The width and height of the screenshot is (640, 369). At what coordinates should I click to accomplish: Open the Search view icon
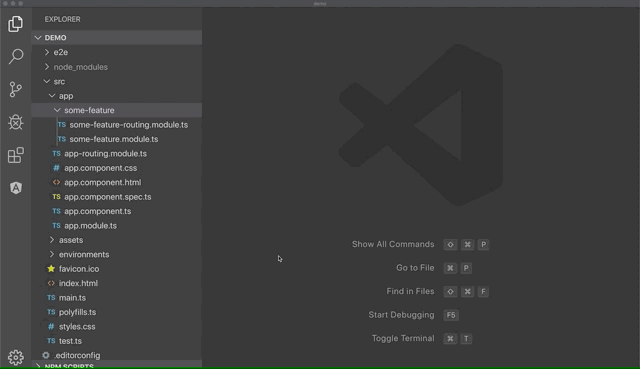16,56
